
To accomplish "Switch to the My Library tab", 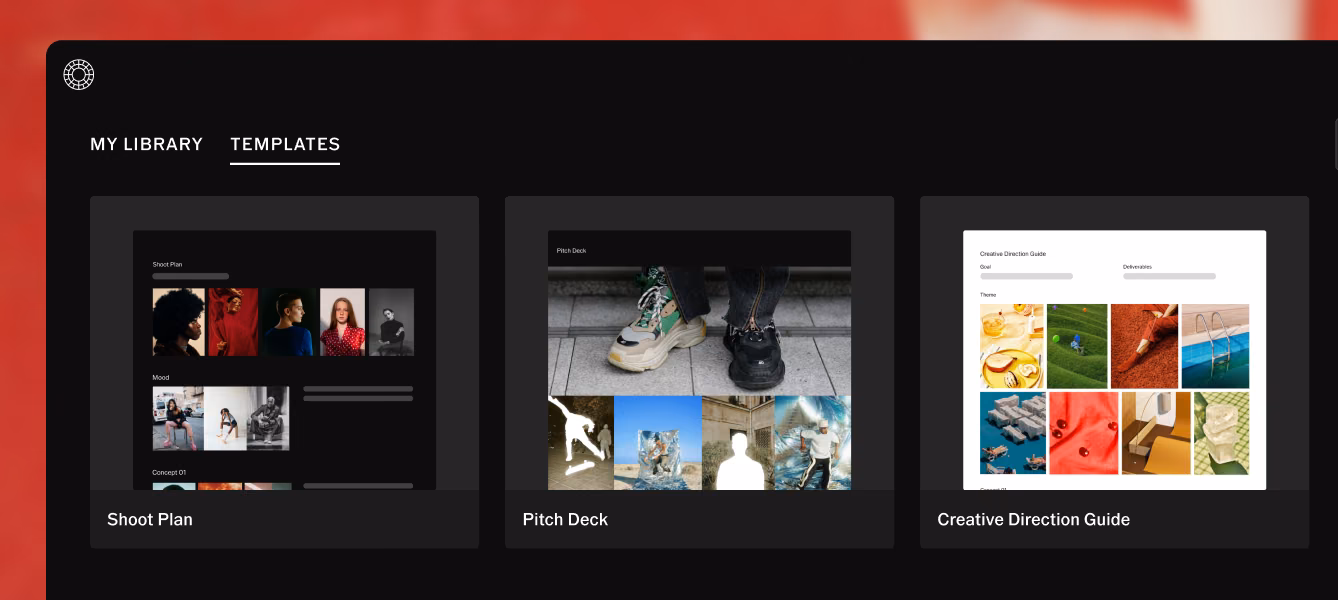I will pyautogui.click(x=146, y=144).
